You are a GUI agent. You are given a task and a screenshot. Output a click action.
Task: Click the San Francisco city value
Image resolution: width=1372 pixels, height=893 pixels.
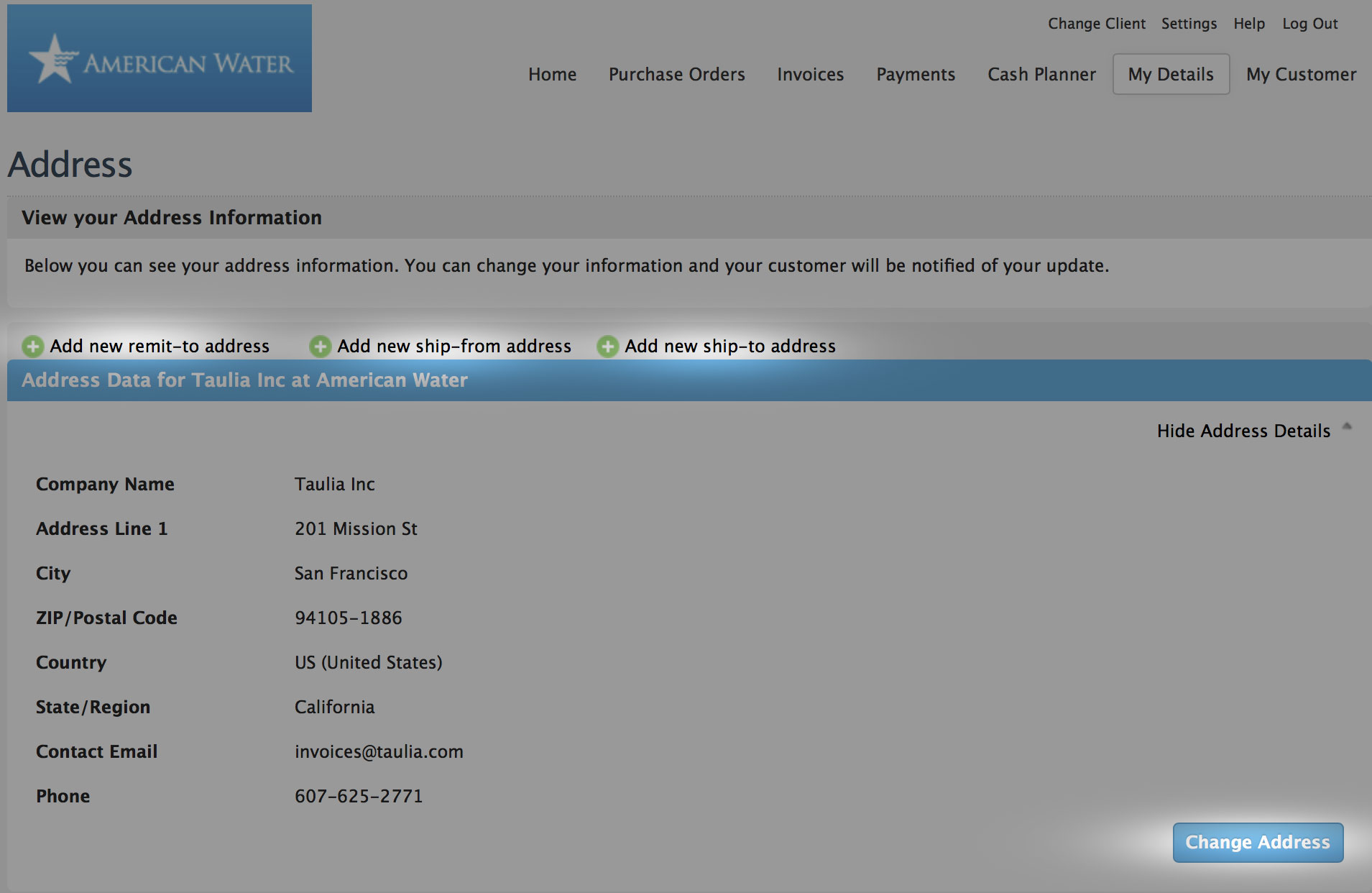point(351,573)
